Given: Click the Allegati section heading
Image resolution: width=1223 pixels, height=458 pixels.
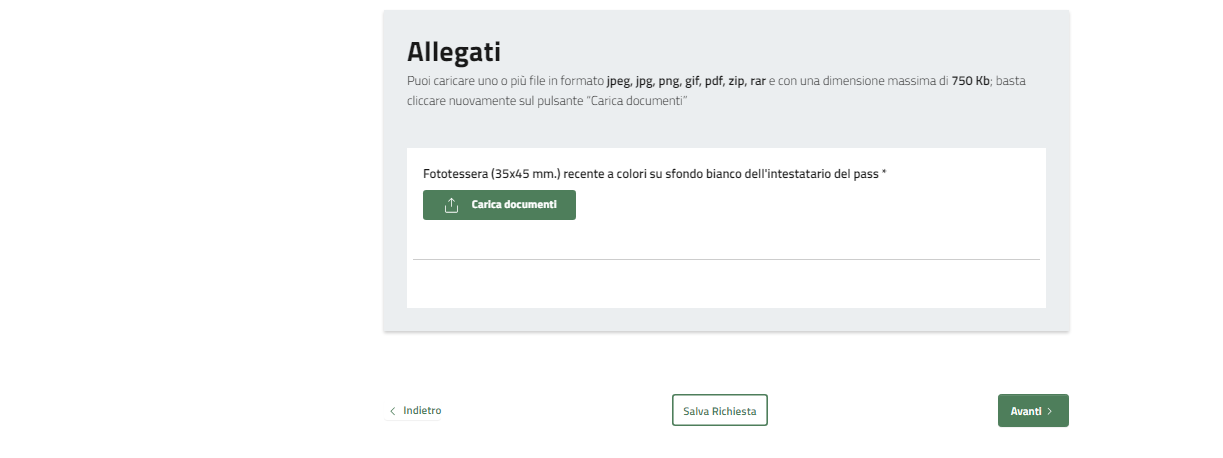Looking at the screenshot, I should pyautogui.click(x=453, y=52).
